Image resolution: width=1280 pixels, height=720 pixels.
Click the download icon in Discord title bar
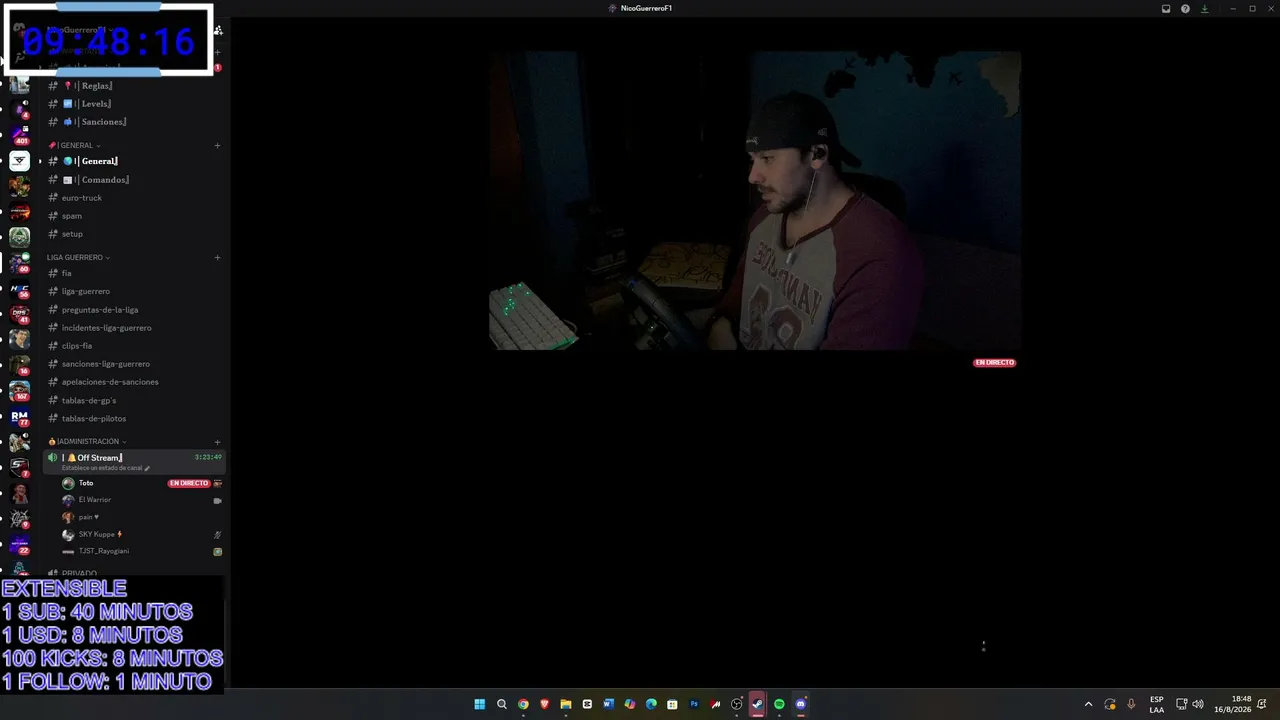[1204, 8]
